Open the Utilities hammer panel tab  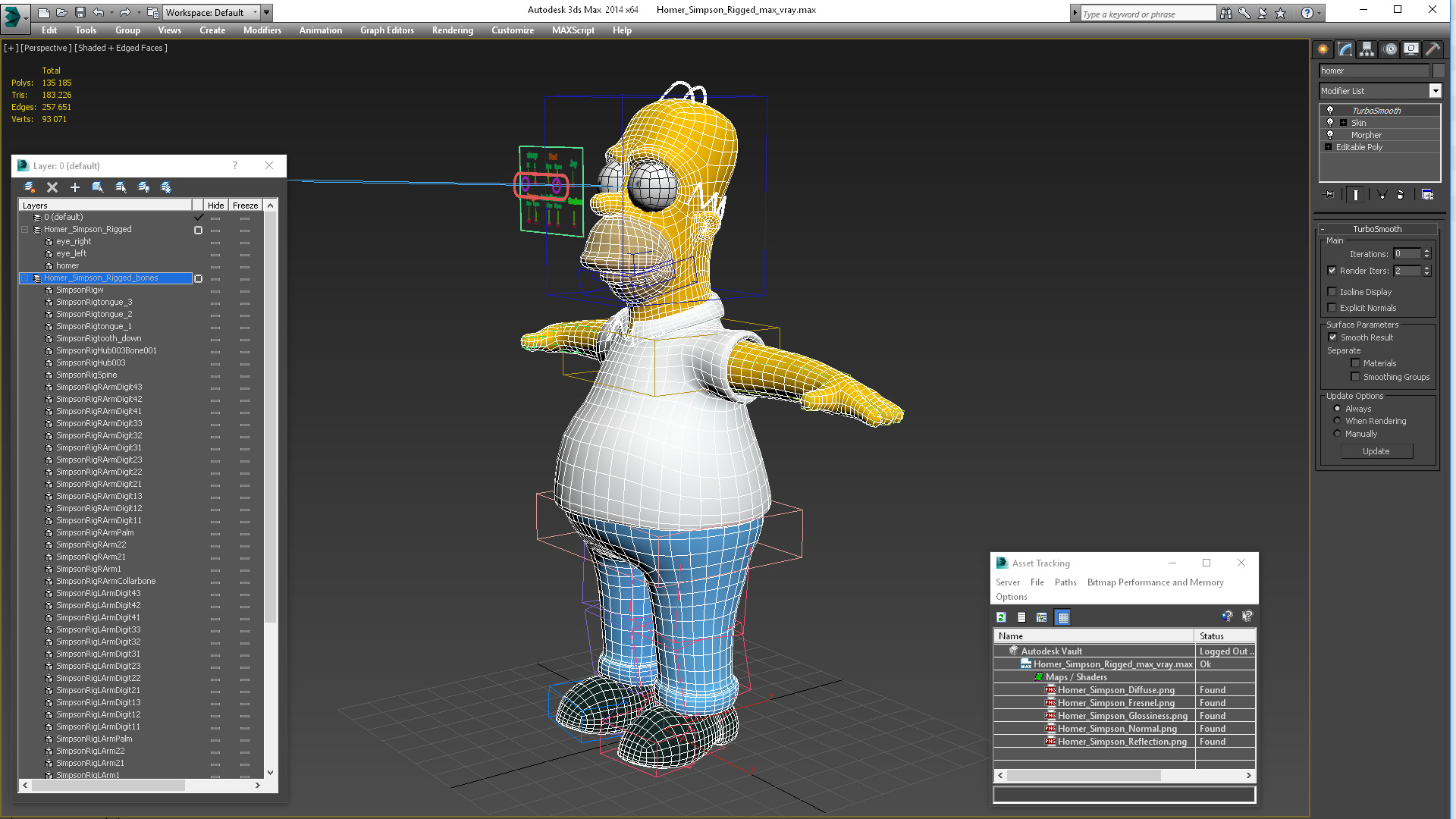pos(1432,49)
